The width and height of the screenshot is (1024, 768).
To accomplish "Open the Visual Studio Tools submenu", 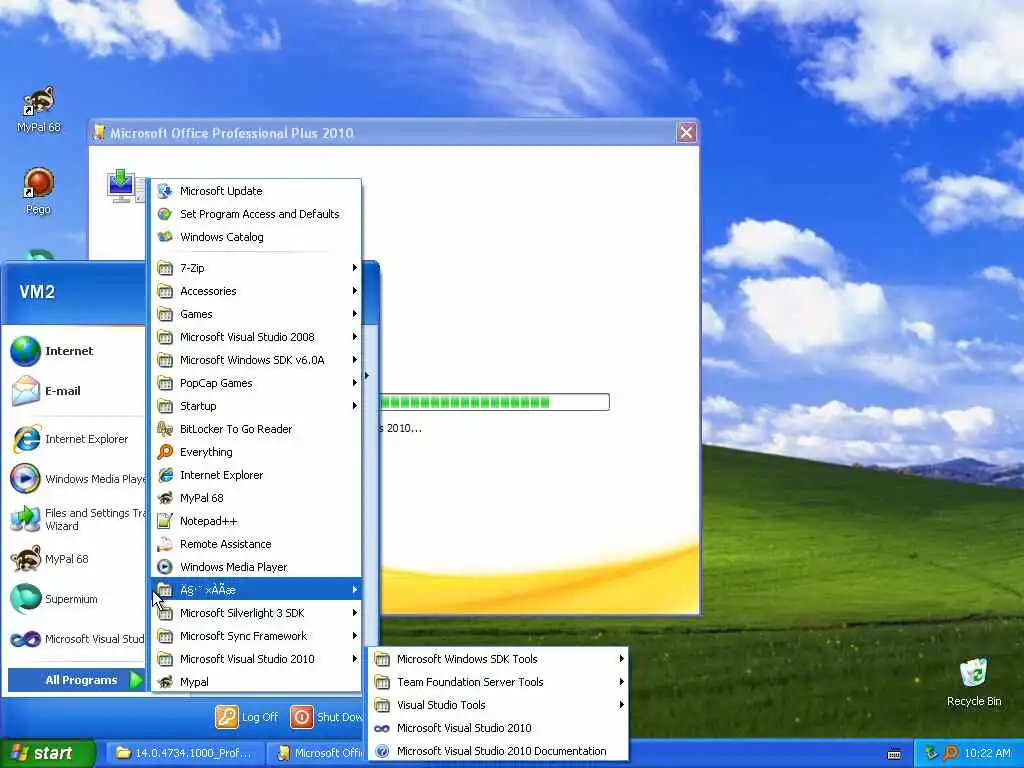I will [498, 705].
